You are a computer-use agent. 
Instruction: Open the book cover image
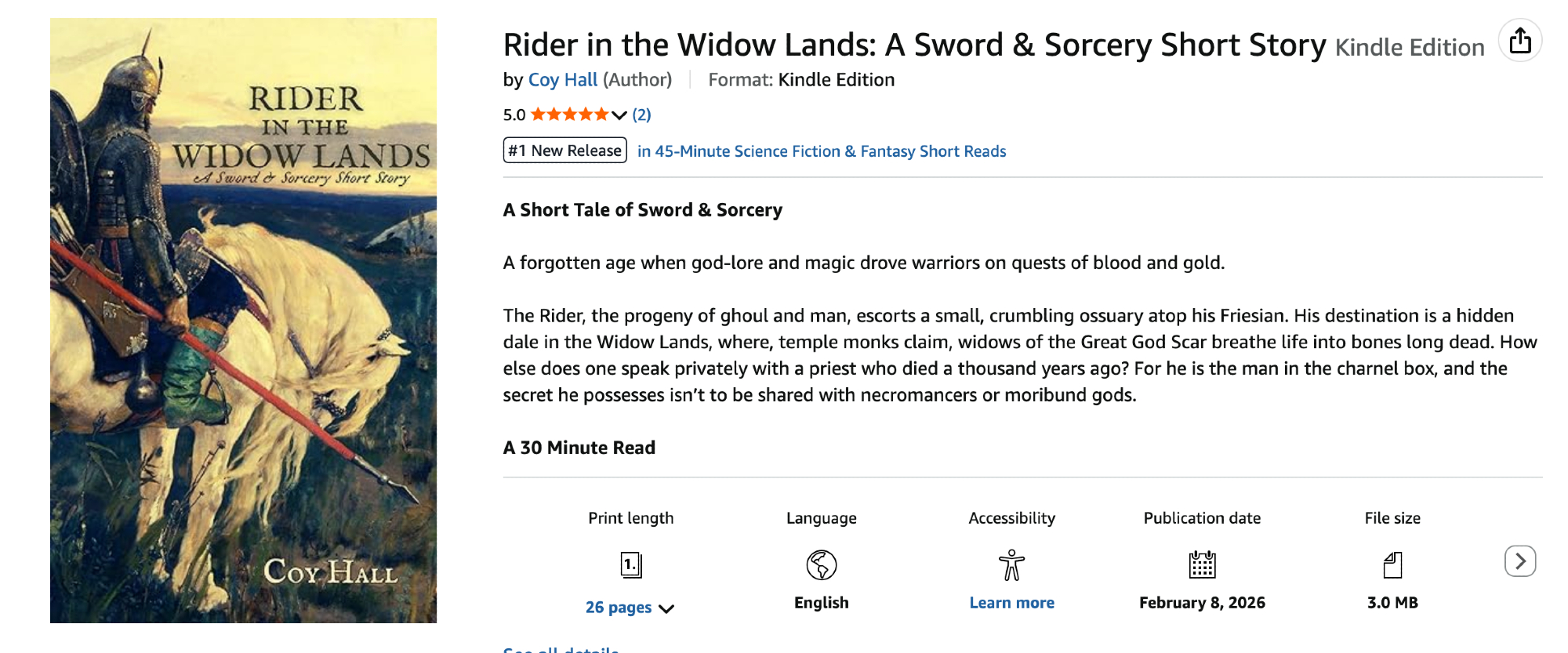click(x=243, y=321)
